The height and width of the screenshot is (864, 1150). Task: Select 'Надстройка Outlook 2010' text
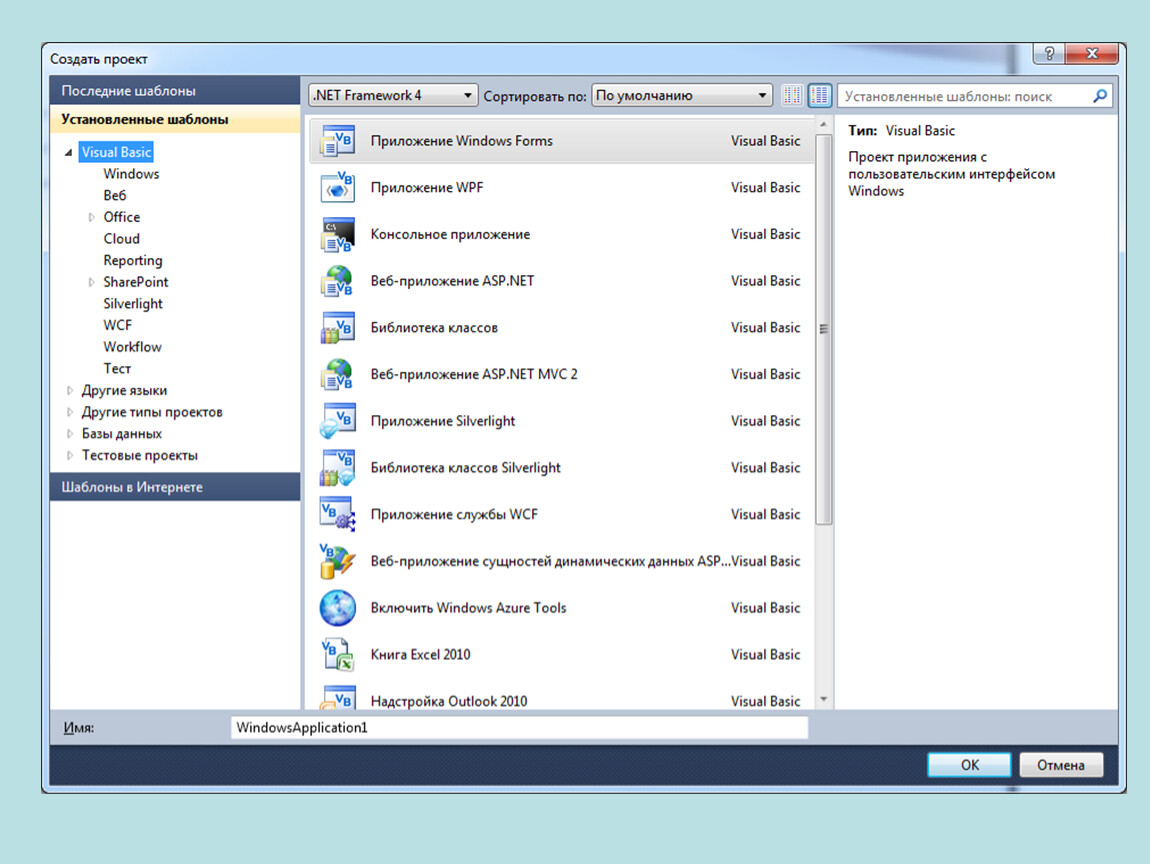[449, 701]
